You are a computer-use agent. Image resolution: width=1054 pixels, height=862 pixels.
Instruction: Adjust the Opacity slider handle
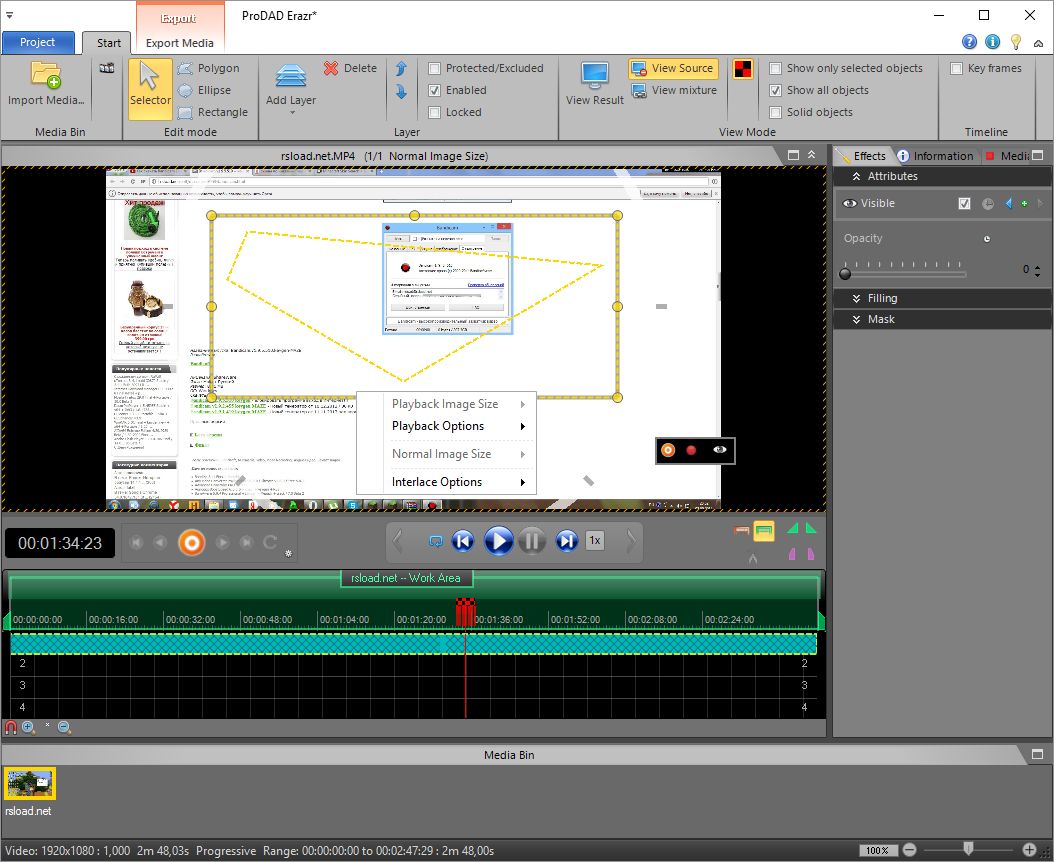(x=845, y=272)
